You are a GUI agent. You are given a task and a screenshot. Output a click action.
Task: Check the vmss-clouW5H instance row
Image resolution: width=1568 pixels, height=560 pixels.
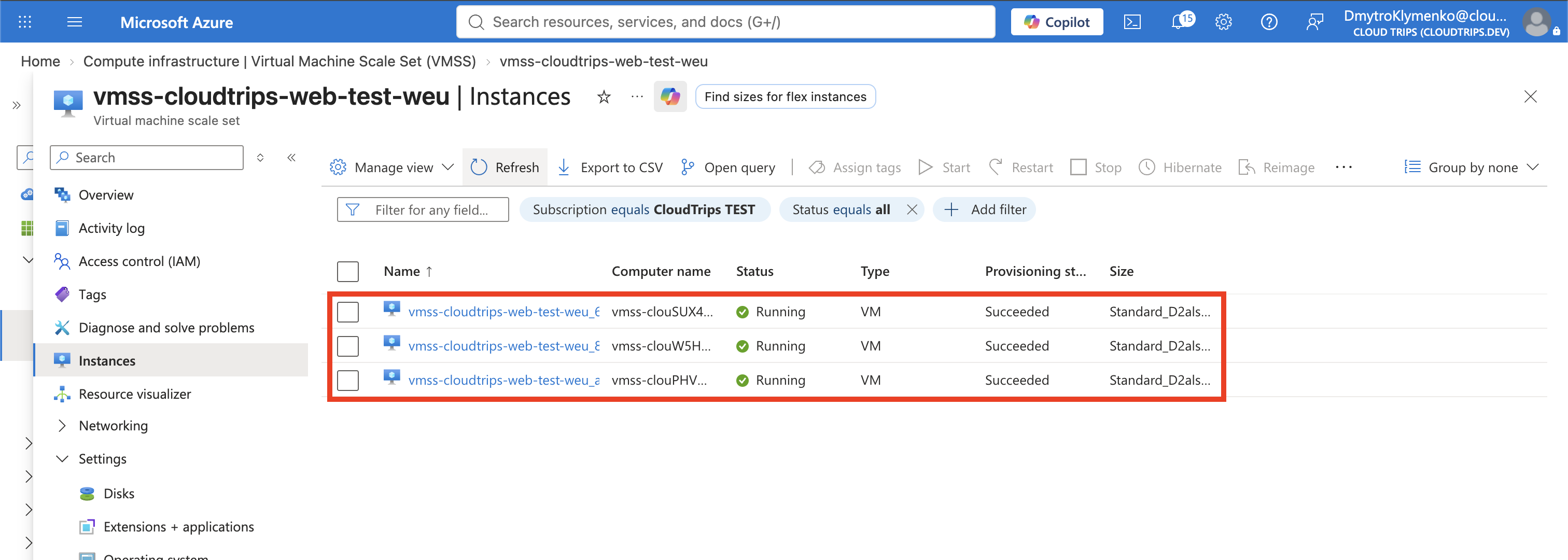(x=347, y=346)
